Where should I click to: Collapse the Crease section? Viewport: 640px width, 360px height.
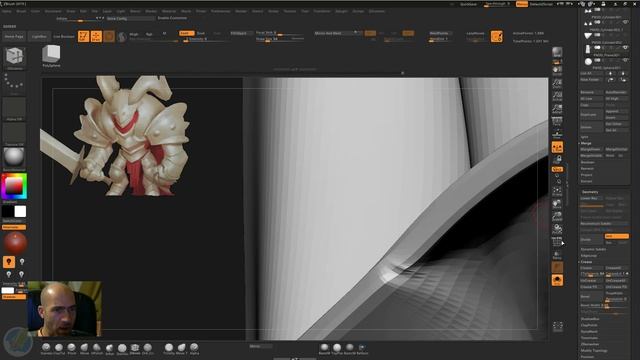[x=586, y=262]
